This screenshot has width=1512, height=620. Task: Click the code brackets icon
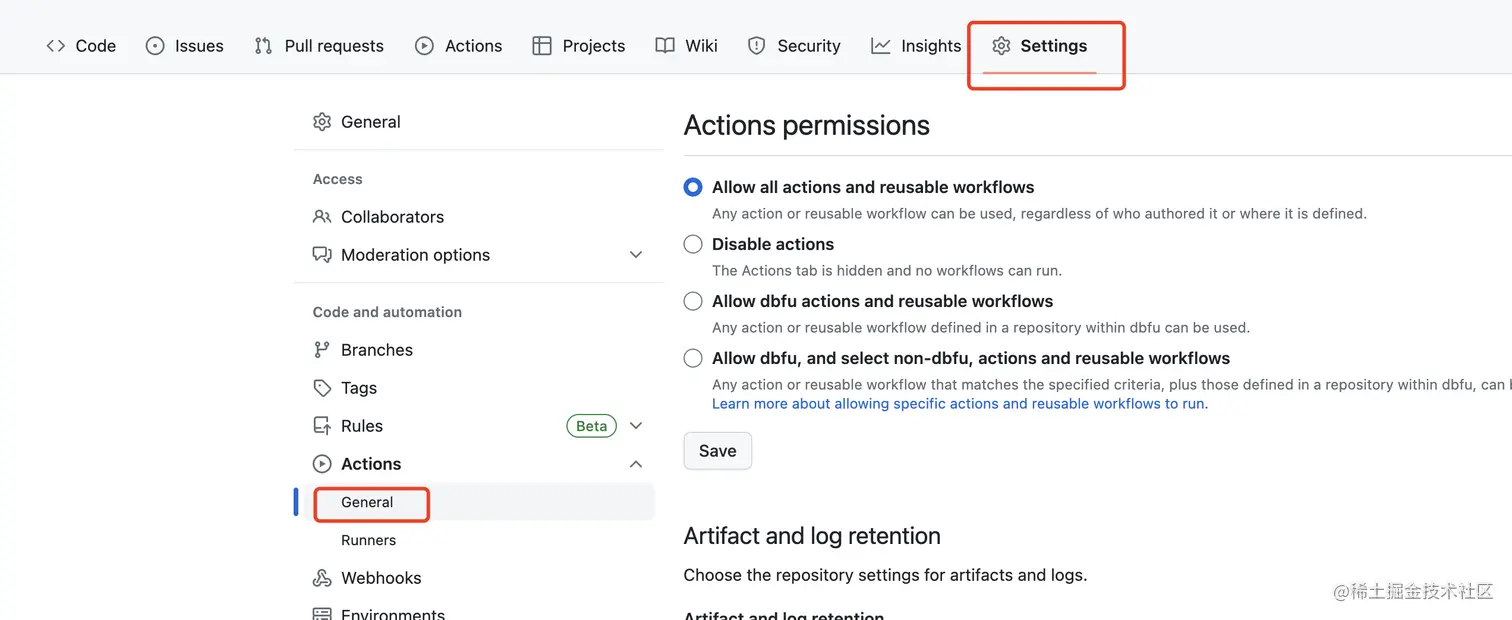coord(56,46)
